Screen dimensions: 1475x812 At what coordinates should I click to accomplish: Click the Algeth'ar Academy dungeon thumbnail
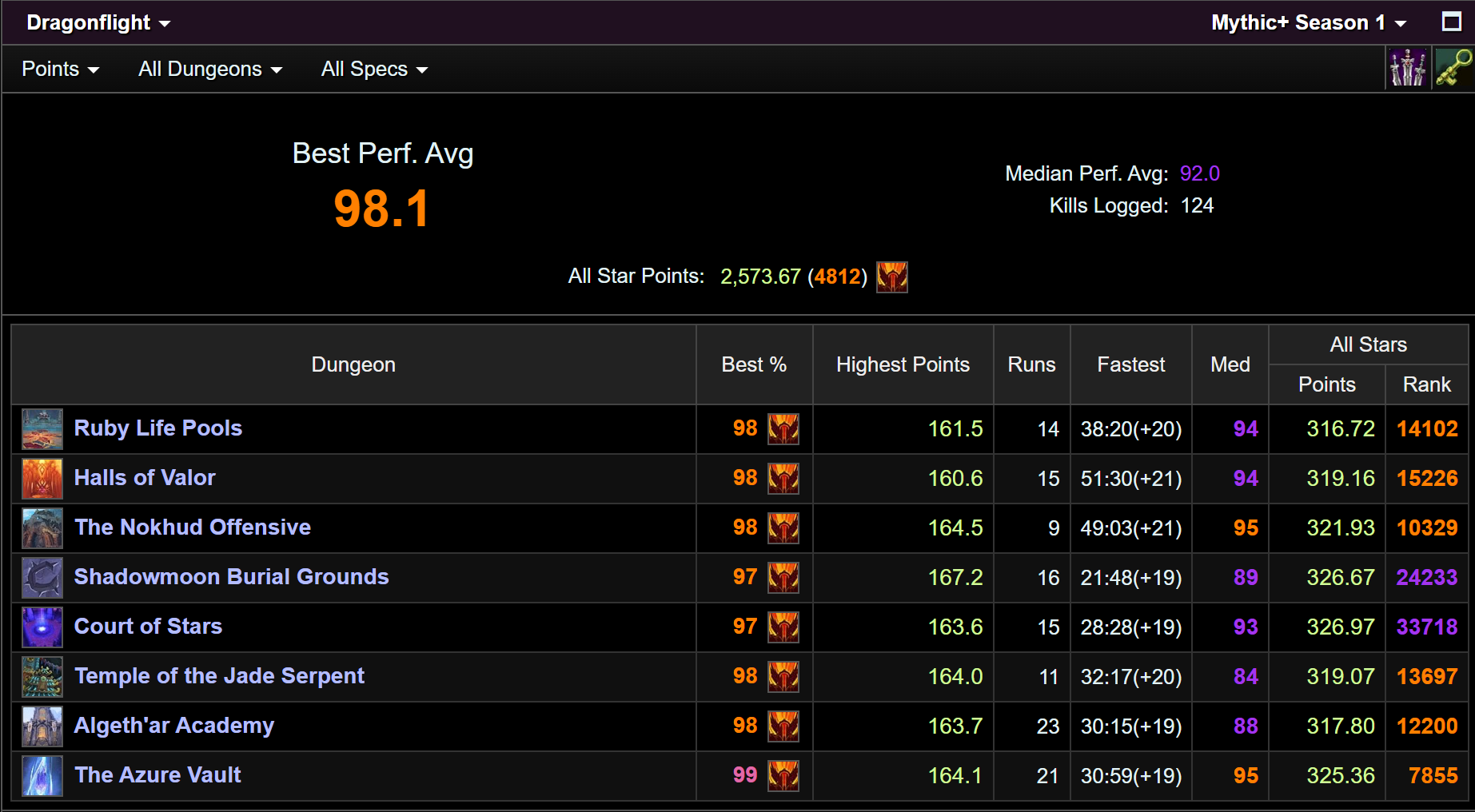[42, 726]
